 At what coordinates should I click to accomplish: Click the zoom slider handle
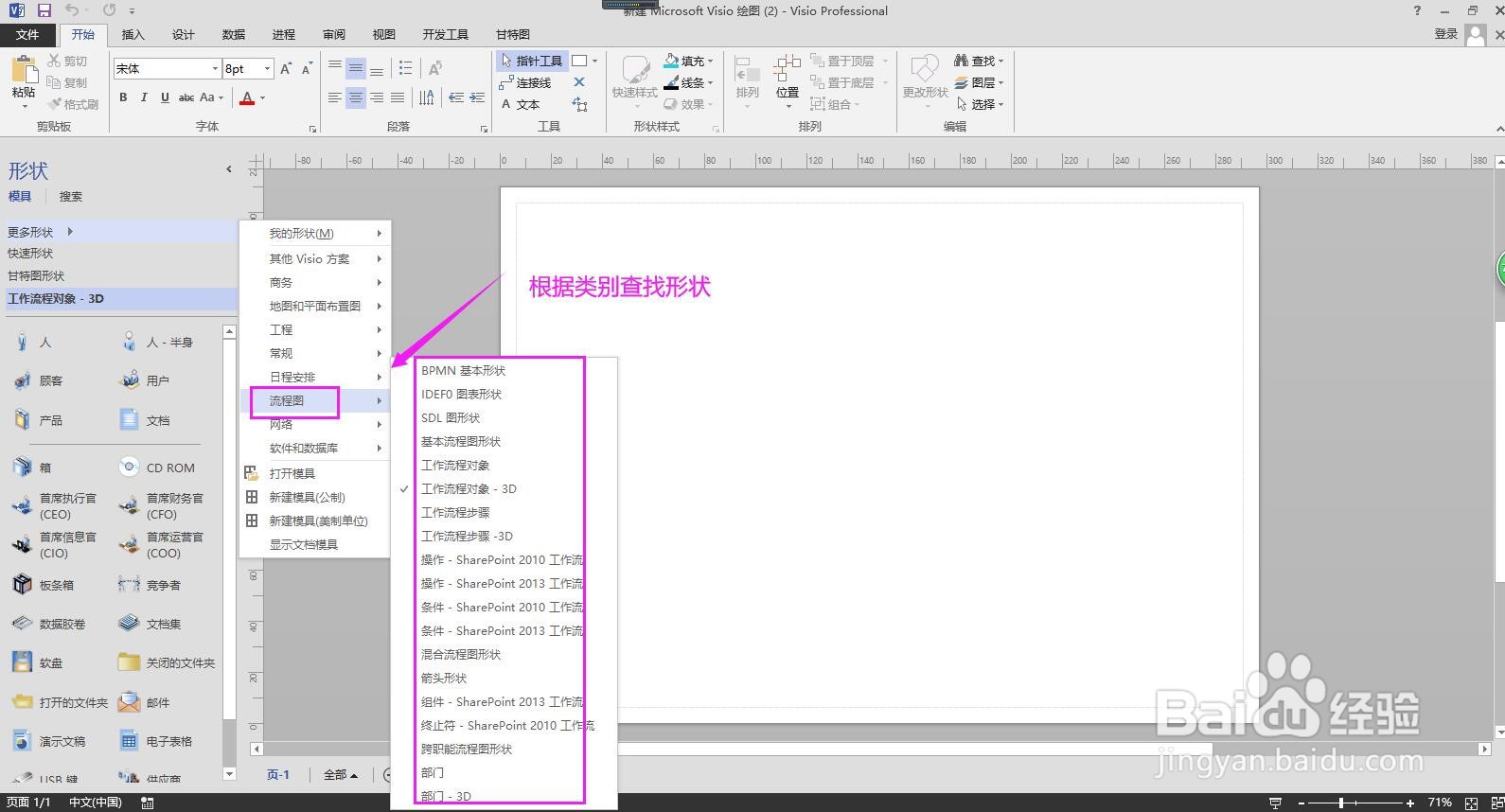click(1340, 803)
